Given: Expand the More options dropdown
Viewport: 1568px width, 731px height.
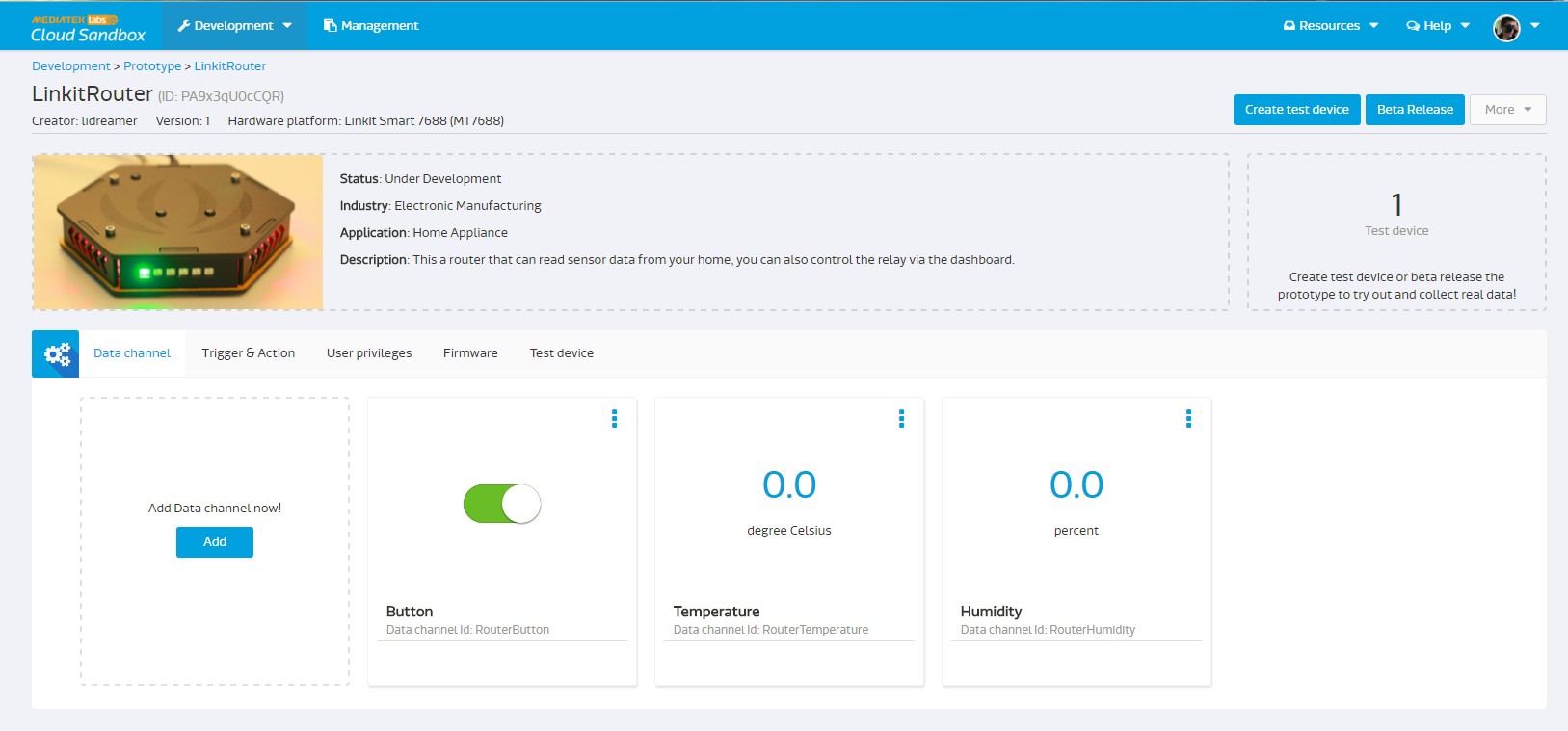Looking at the screenshot, I should [x=1507, y=110].
